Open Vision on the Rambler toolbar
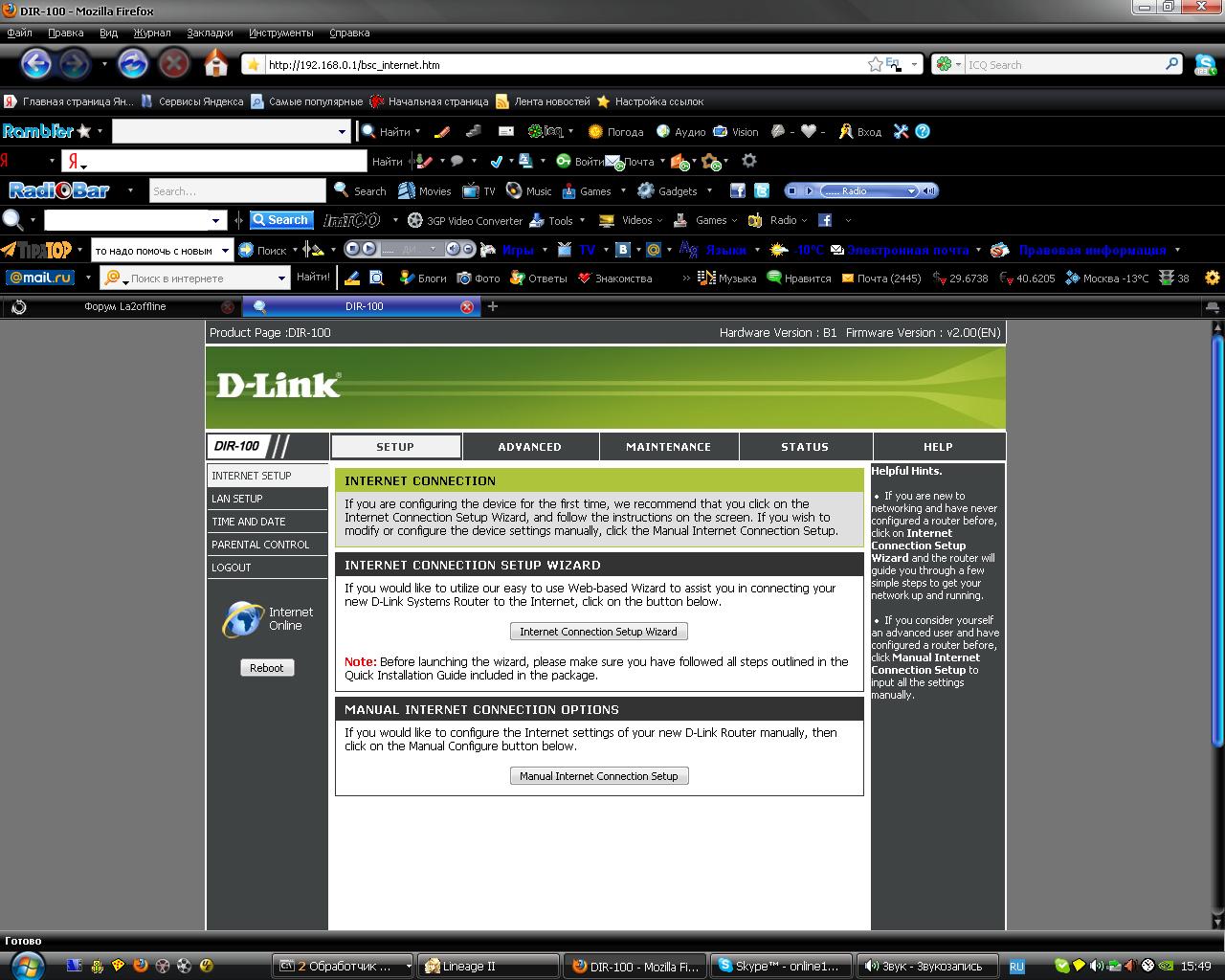 (736, 132)
